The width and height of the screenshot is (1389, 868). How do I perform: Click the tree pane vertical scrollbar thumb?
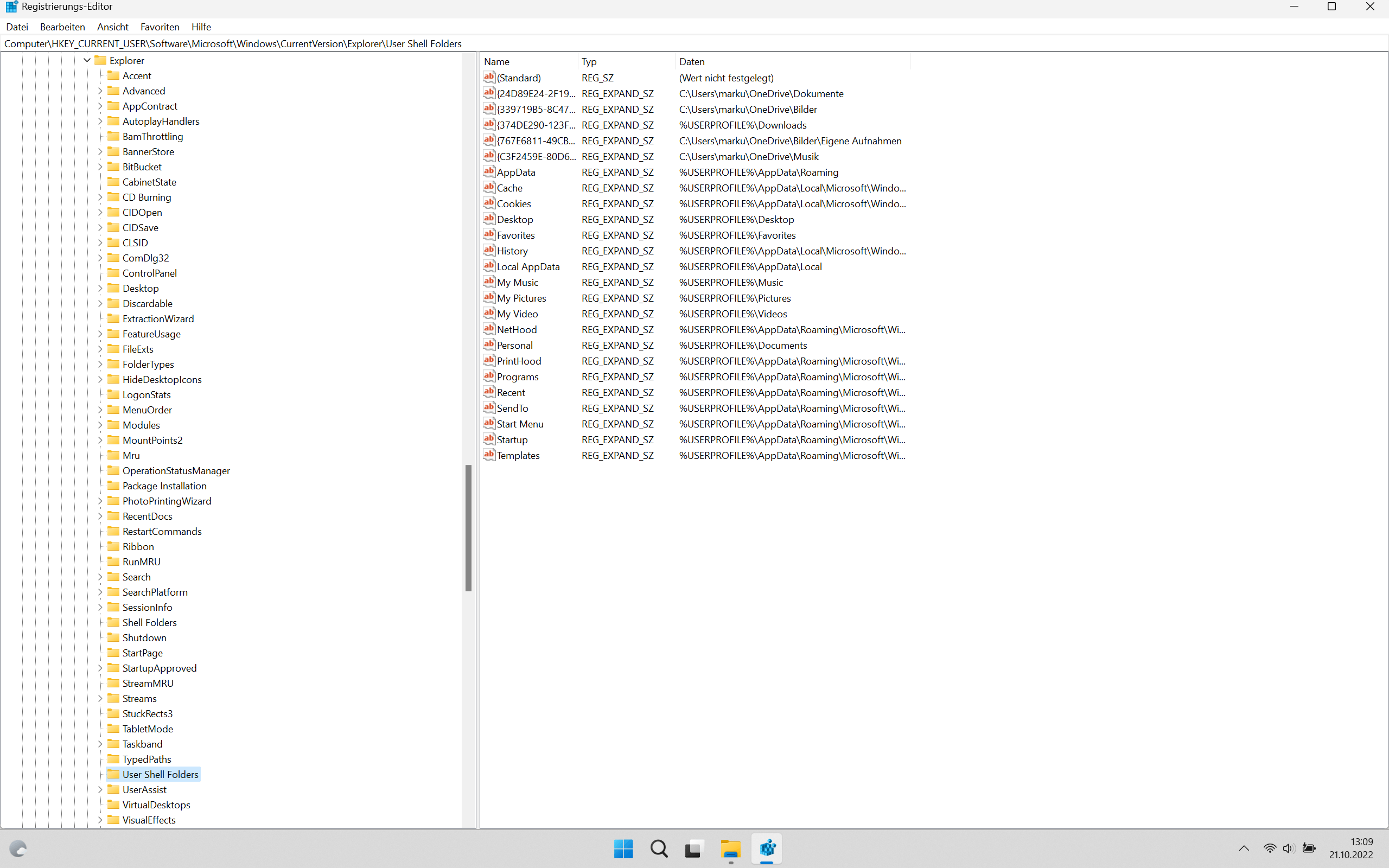click(x=468, y=528)
